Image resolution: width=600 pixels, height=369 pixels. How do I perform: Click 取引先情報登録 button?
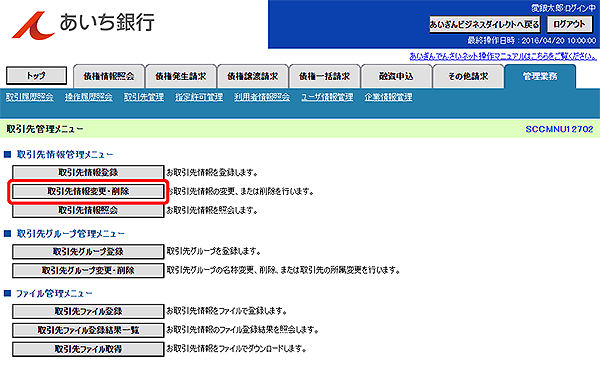click(88, 173)
